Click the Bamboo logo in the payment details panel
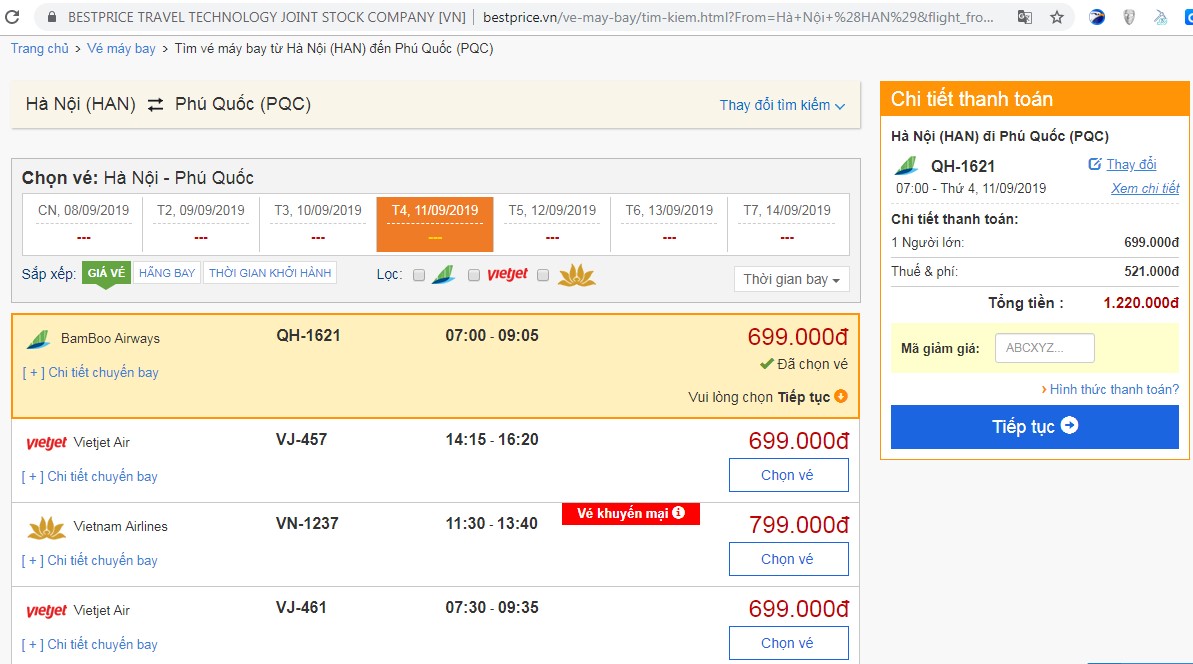This screenshot has width=1193, height=664. pyautogui.click(x=905, y=165)
